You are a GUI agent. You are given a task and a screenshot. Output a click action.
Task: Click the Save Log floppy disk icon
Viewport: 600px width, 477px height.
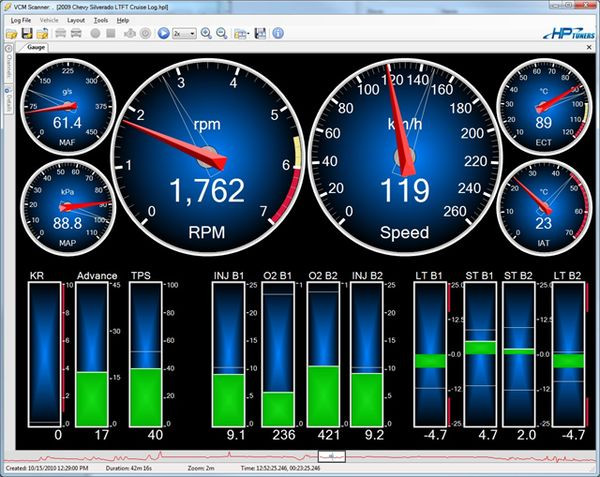point(28,33)
